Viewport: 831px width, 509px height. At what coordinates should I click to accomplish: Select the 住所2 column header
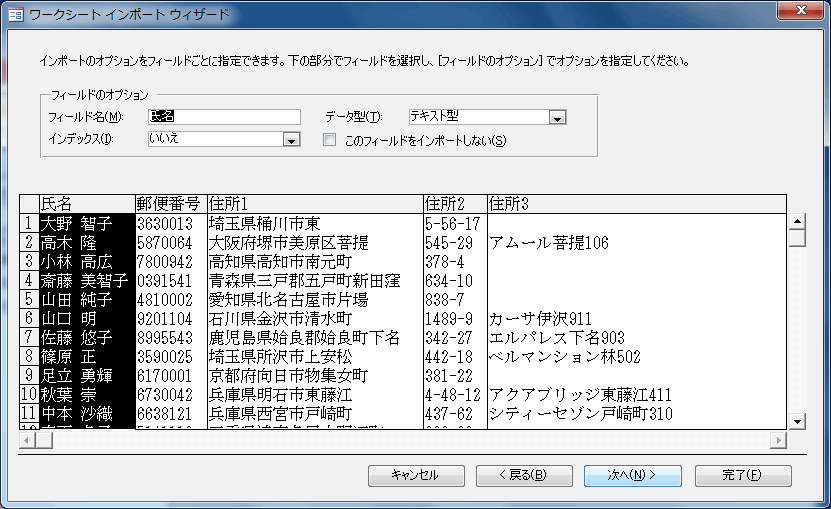pos(455,204)
